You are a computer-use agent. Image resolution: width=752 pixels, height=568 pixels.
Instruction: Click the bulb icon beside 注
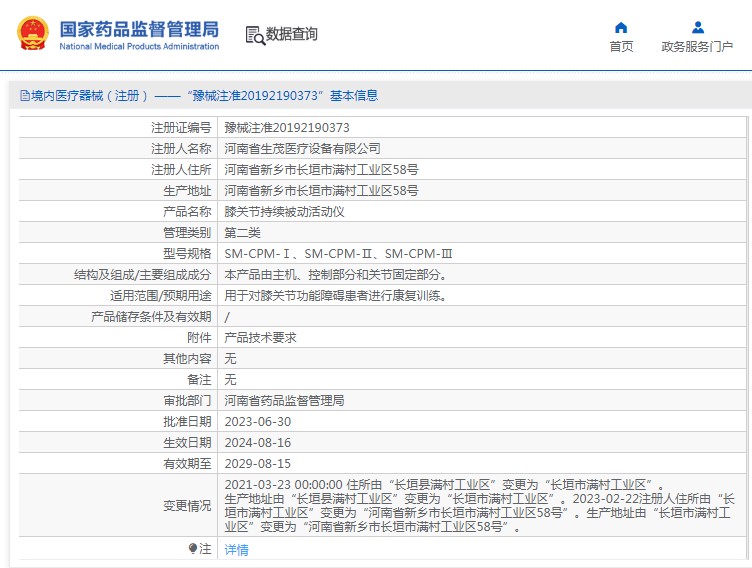193,548
